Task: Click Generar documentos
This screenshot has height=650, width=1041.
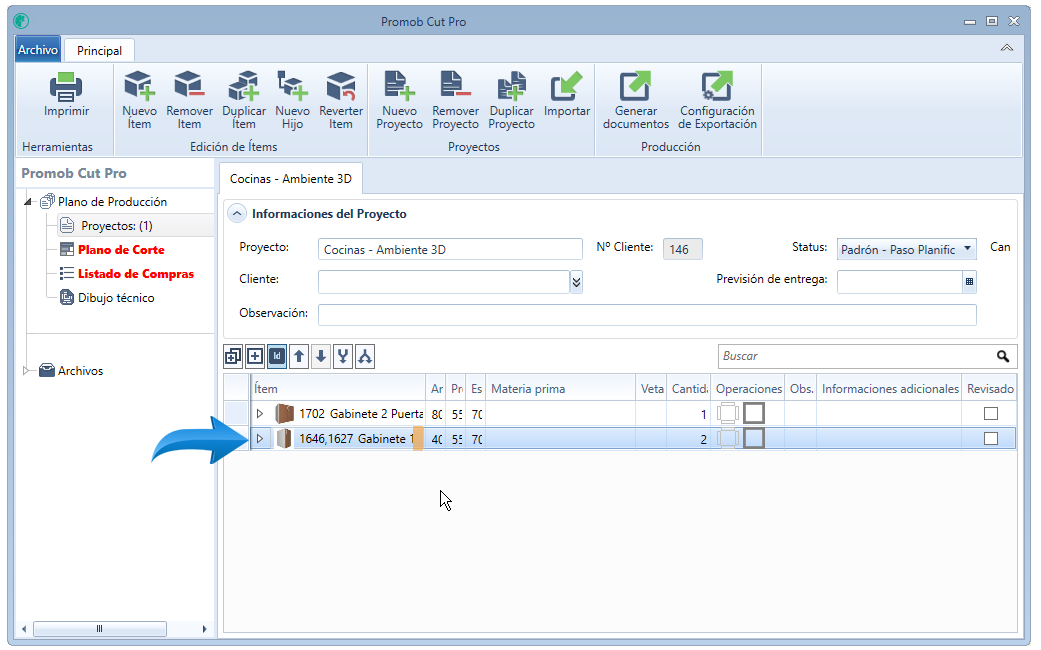Action: coord(635,100)
